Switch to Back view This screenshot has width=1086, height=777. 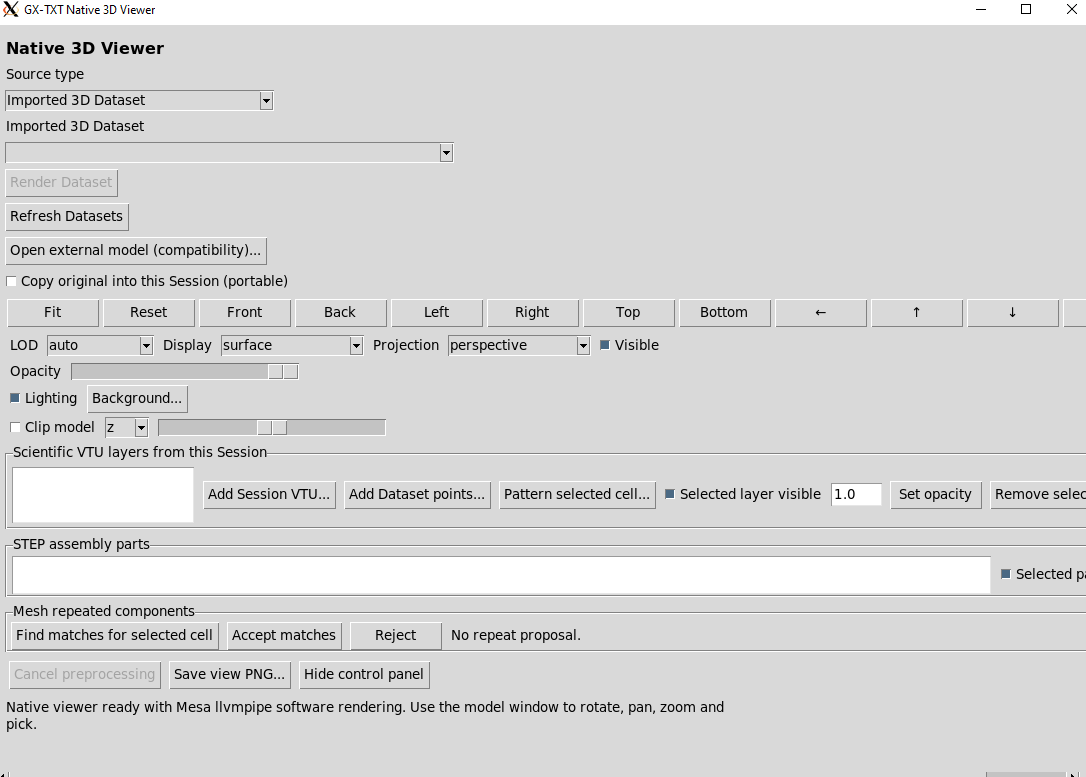340,312
